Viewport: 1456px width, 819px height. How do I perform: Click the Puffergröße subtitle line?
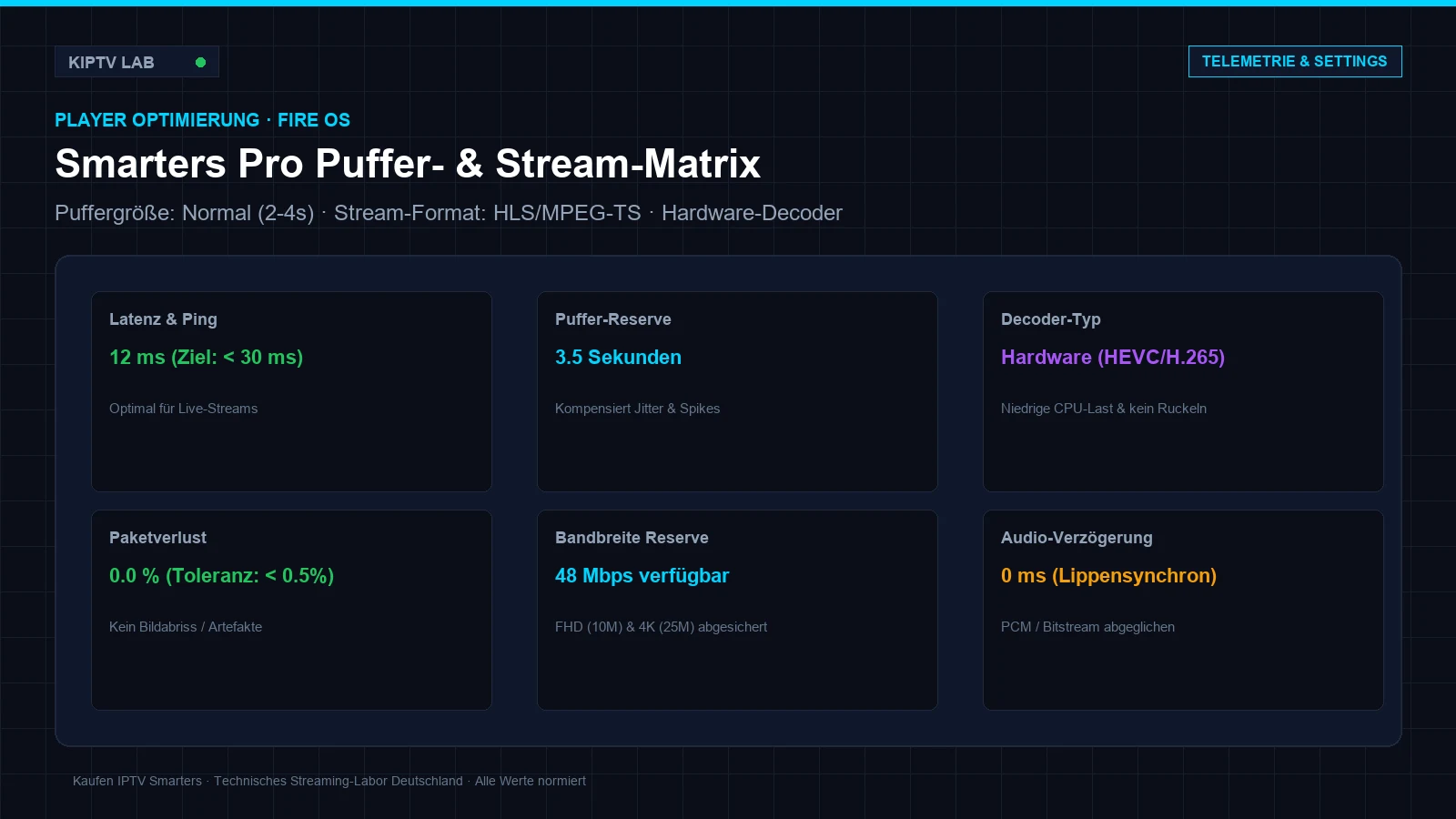point(449,213)
